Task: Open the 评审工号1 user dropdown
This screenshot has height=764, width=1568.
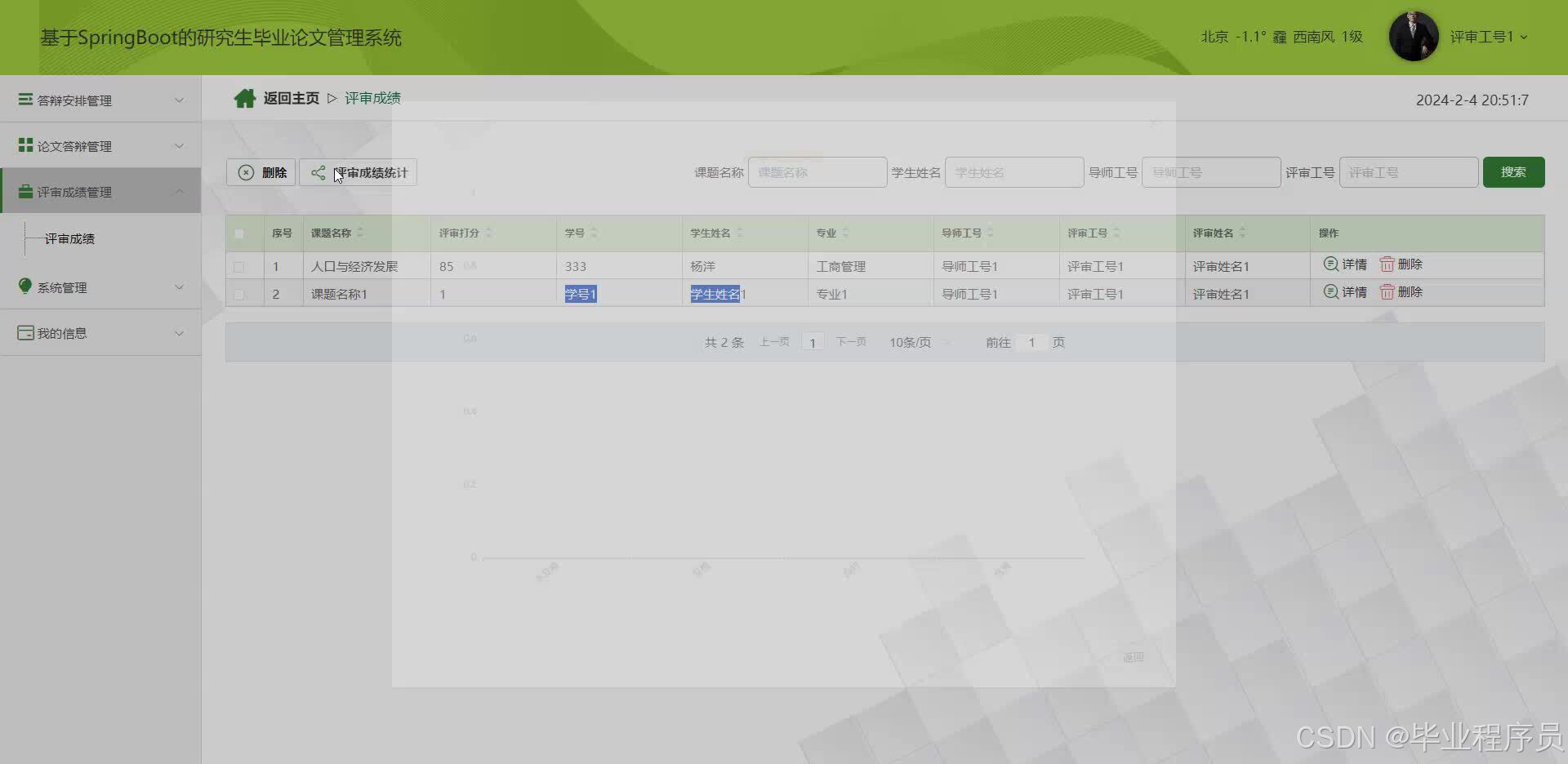Action: click(1489, 37)
